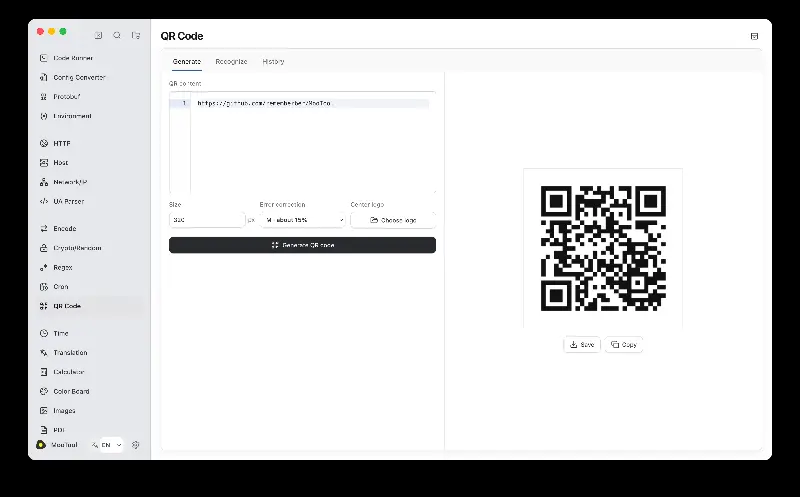Click the Choose logo button
The image size is (800, 497).
(x=393, y=220)
